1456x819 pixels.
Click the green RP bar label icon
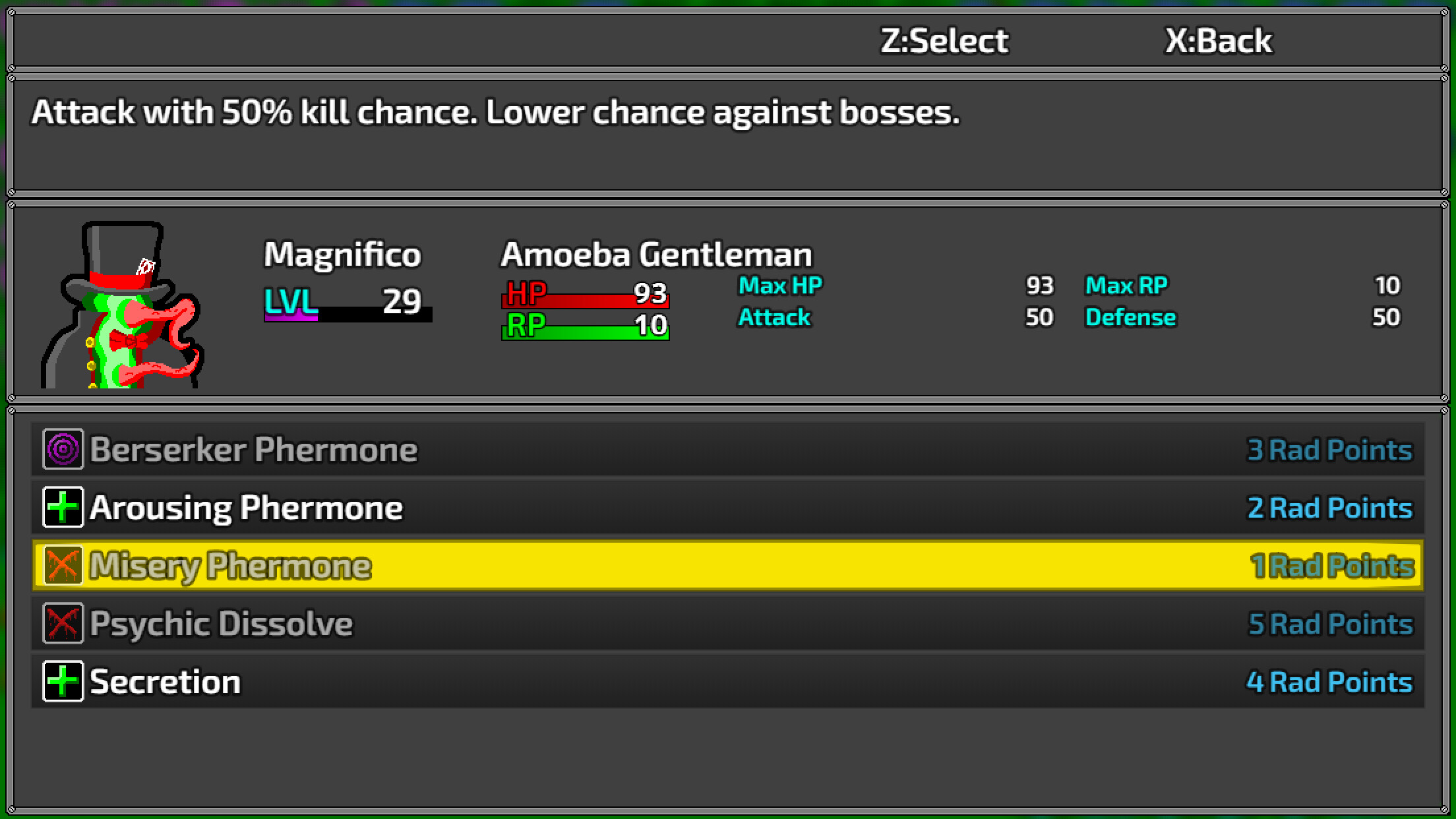[x=524, y=325]
